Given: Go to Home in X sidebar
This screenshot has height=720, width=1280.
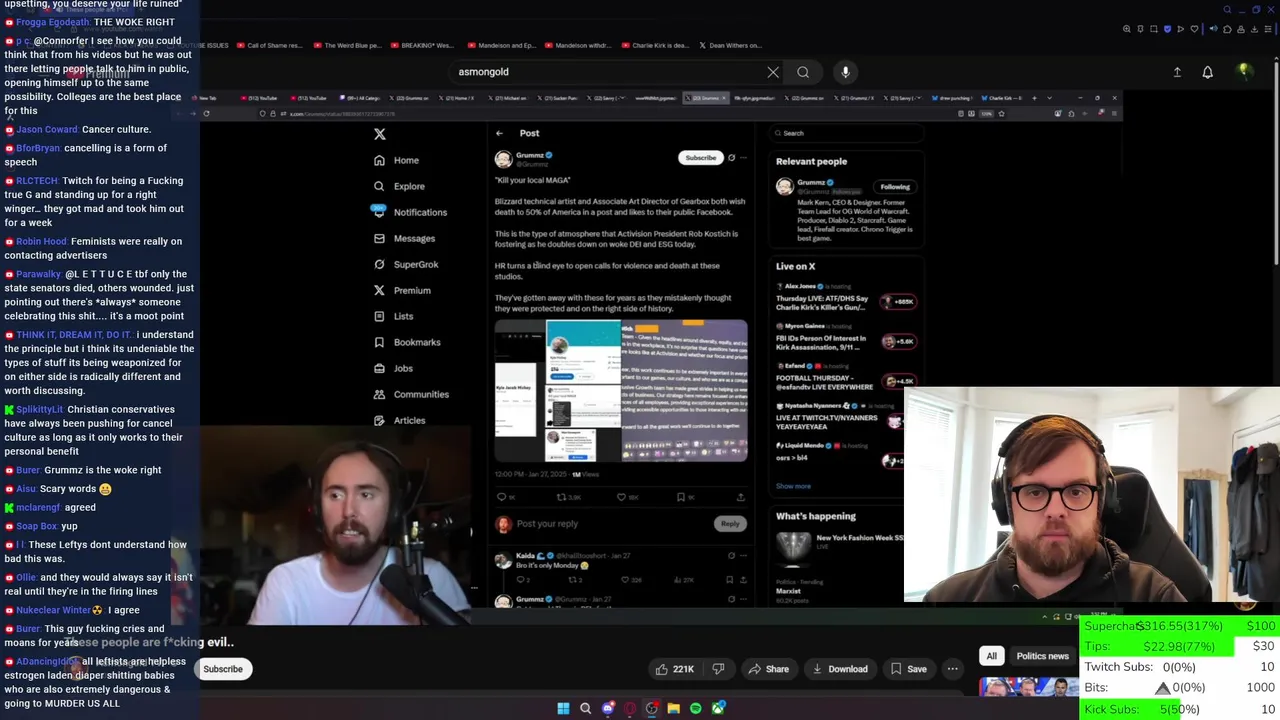Looking at the screenshot, I should [x=396, y=160].
